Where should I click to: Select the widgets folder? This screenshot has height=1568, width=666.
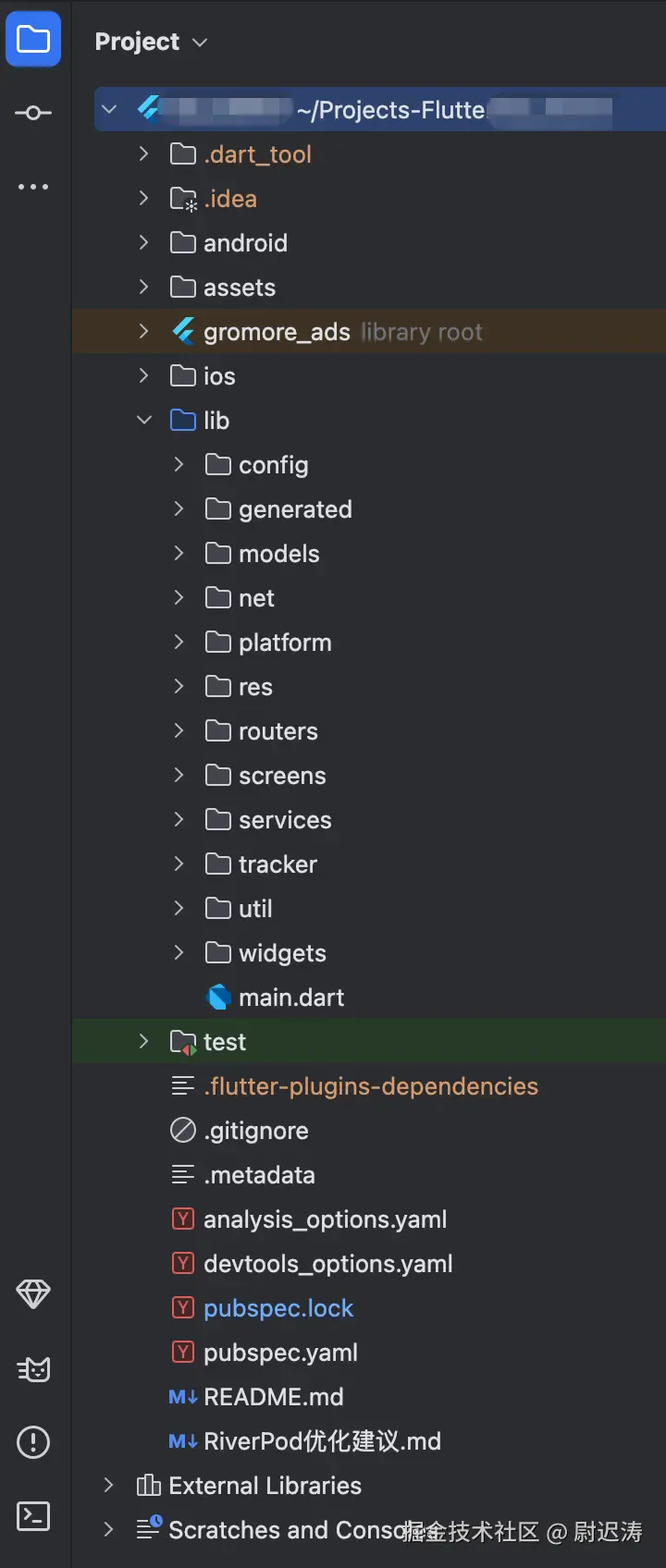(x=282, y=953)
